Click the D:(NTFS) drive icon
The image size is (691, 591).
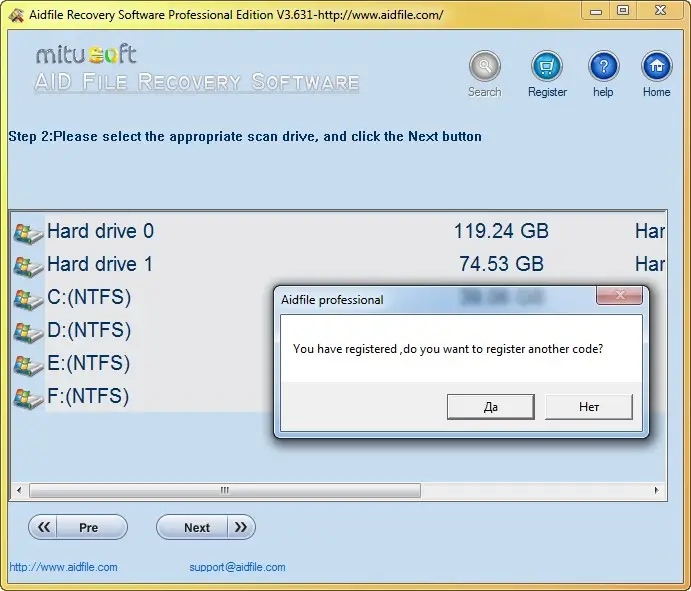tap(28, 332)
